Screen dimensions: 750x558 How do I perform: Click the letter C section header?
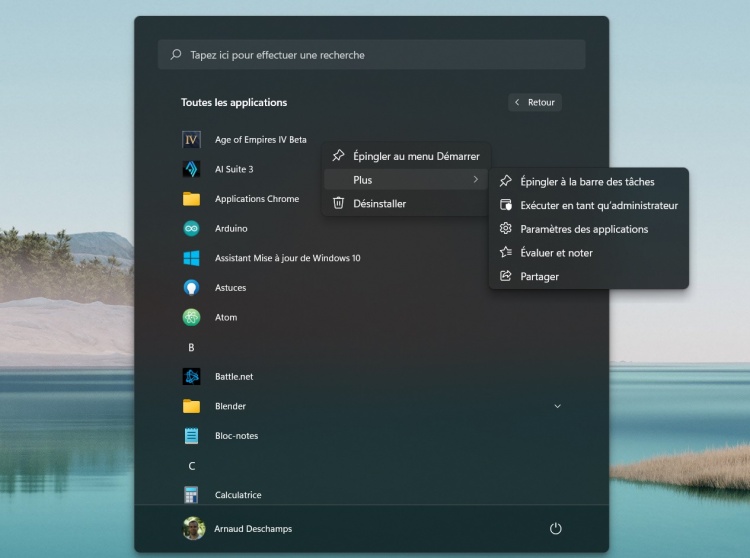pos(192,466)
